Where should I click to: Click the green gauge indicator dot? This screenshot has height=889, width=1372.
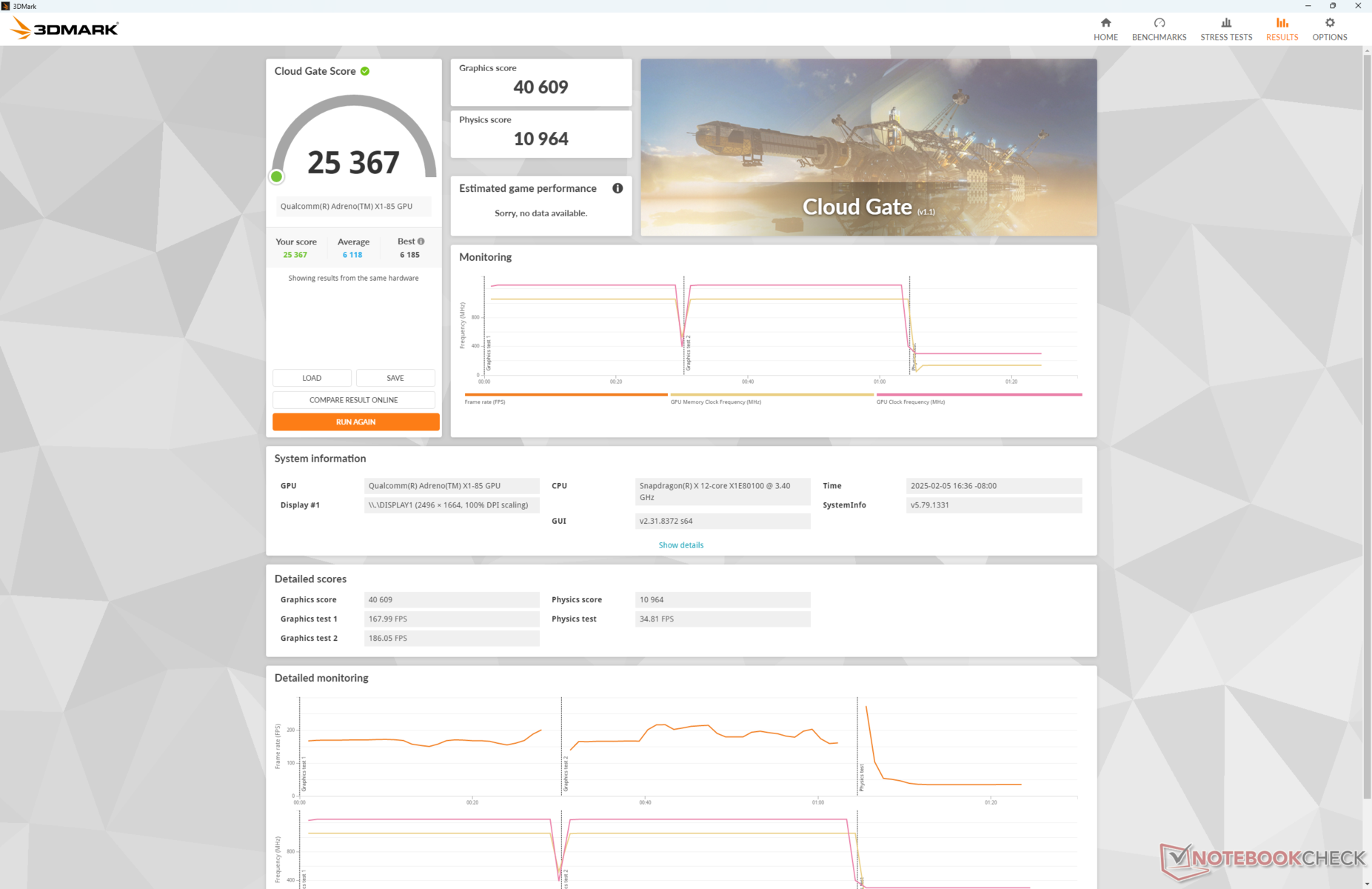[277, 176]
